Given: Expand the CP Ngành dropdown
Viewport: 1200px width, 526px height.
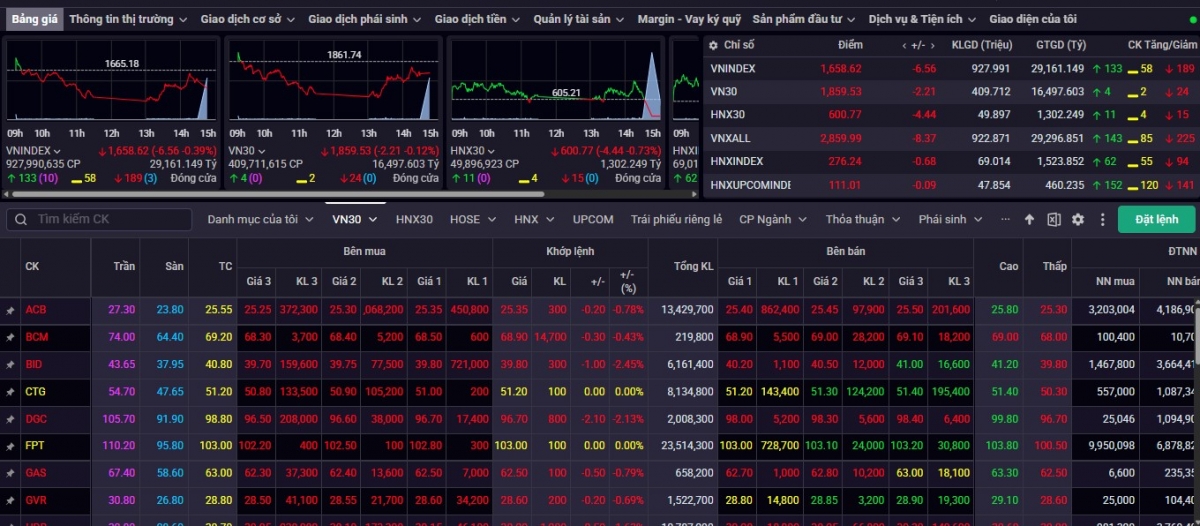Looking at the screenshot, I should click(x=772, y=219).
